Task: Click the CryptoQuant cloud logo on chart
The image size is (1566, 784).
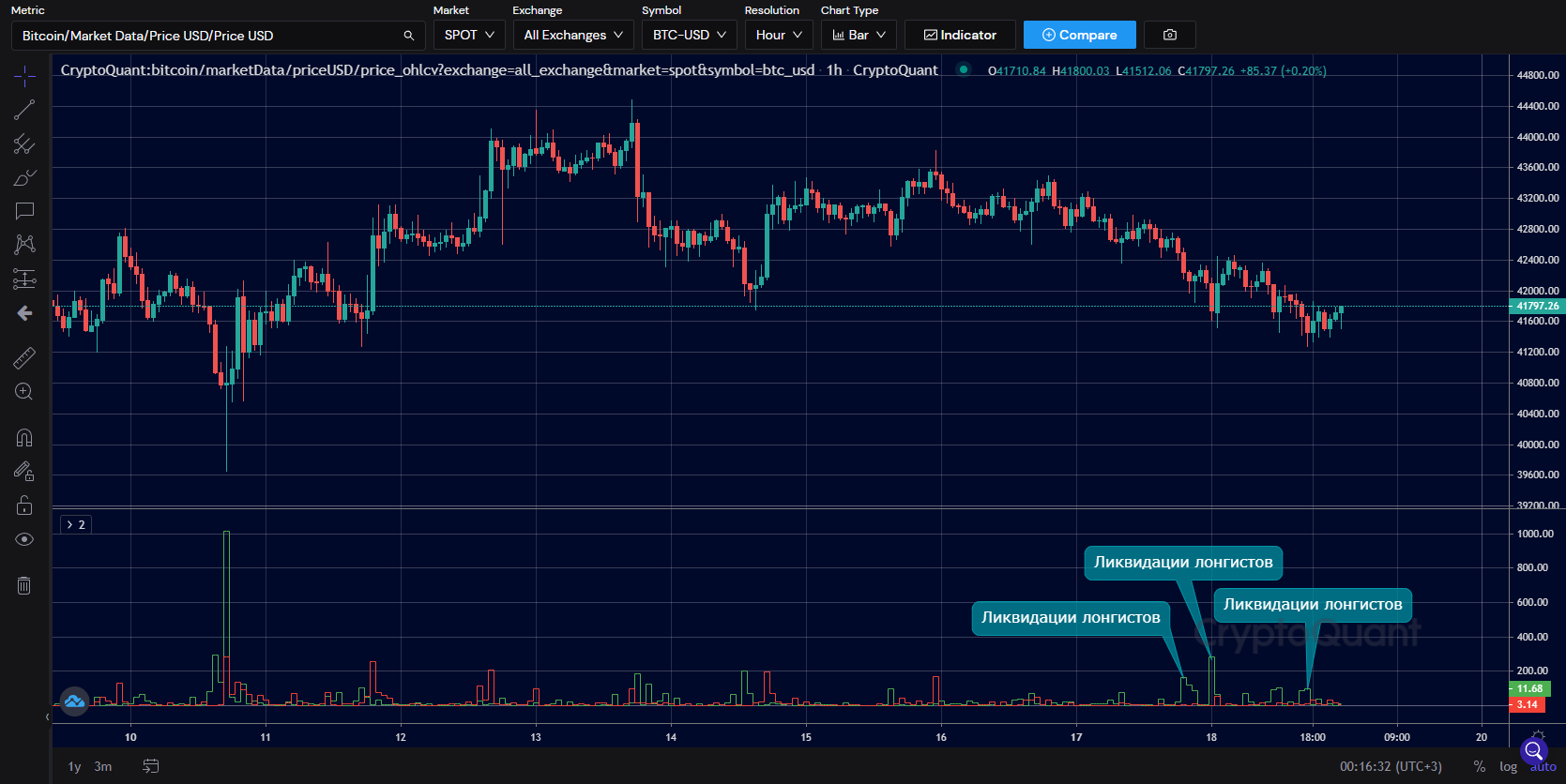Action: click(x=74, y=700)
